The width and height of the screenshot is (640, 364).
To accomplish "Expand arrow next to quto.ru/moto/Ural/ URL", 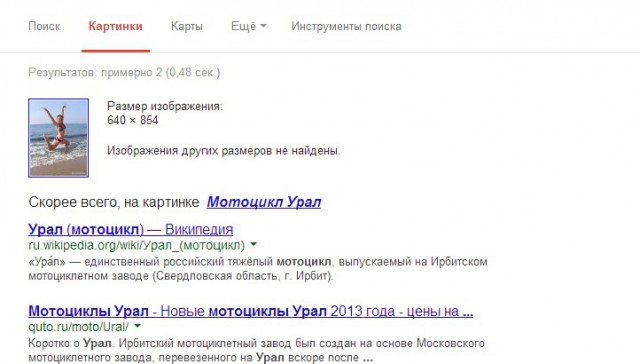I will (137, 326).
